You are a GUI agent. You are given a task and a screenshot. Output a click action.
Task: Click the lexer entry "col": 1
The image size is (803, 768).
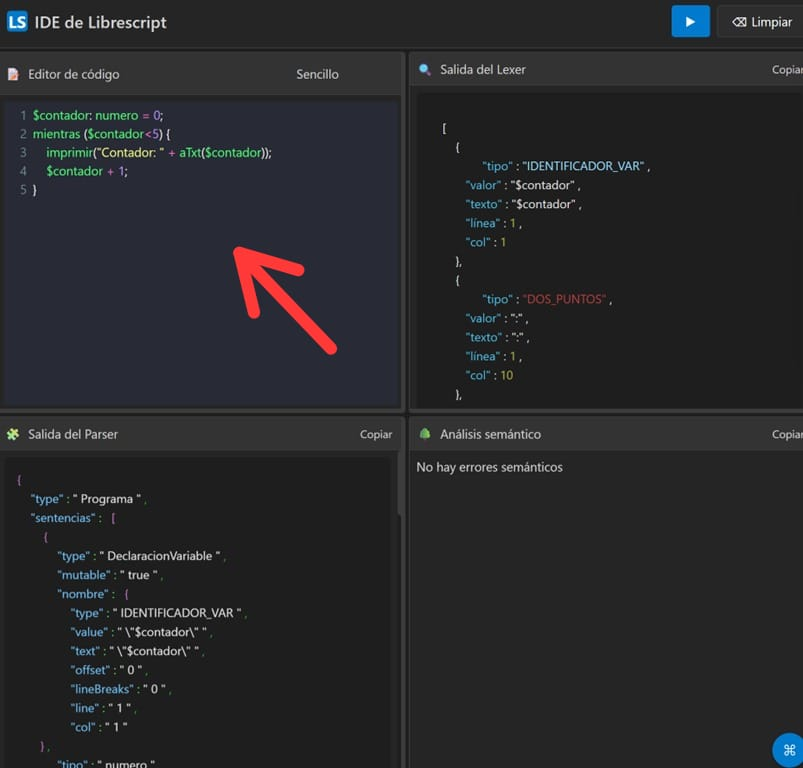[485, 242]
